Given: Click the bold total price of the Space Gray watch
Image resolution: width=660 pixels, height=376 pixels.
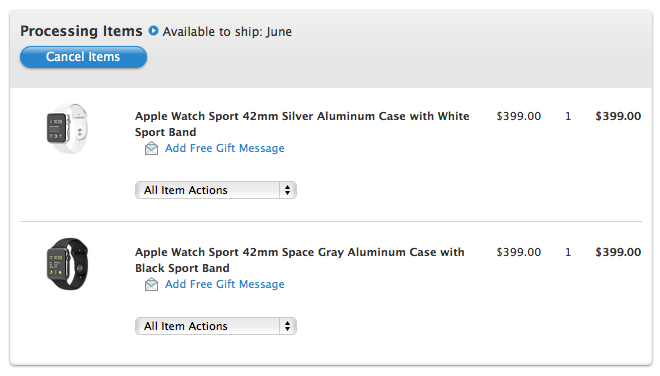Looking at the screenshot, I should point(618,252).
